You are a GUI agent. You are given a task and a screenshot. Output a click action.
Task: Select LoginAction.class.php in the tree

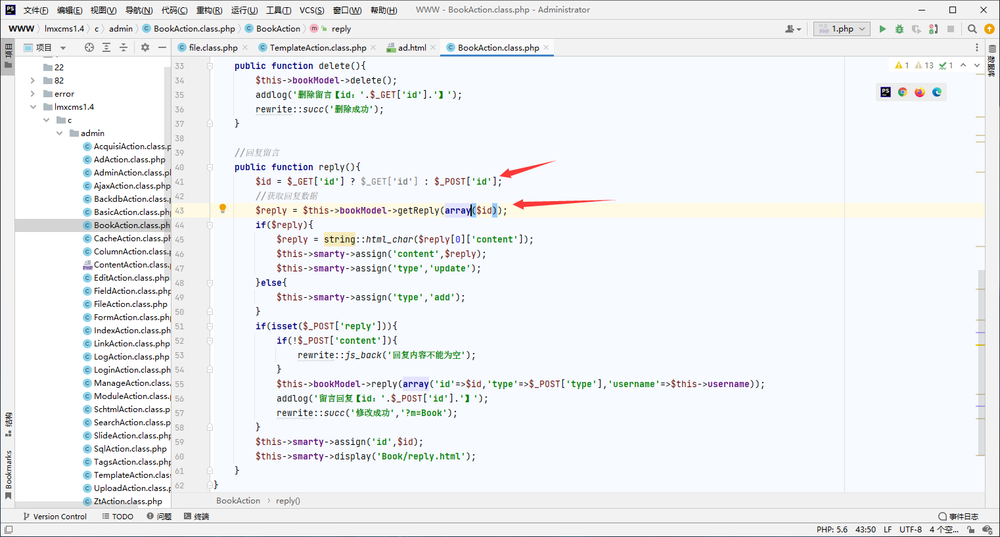point(131,369)
